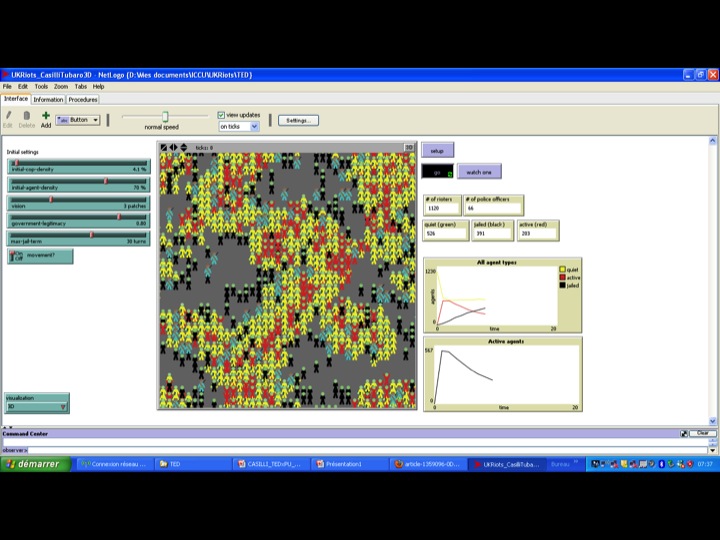The height and width of the screenshot is (540, 720).
Task: Click the government-legitimacy slider
Action: [79, 220]
